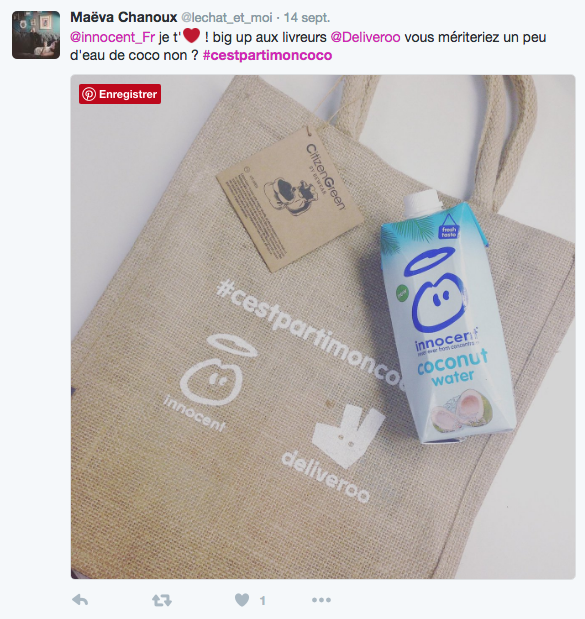Click the innocent logo printed on bag
This screenshot has width=585, height=619.
click(x=211, y=383)
